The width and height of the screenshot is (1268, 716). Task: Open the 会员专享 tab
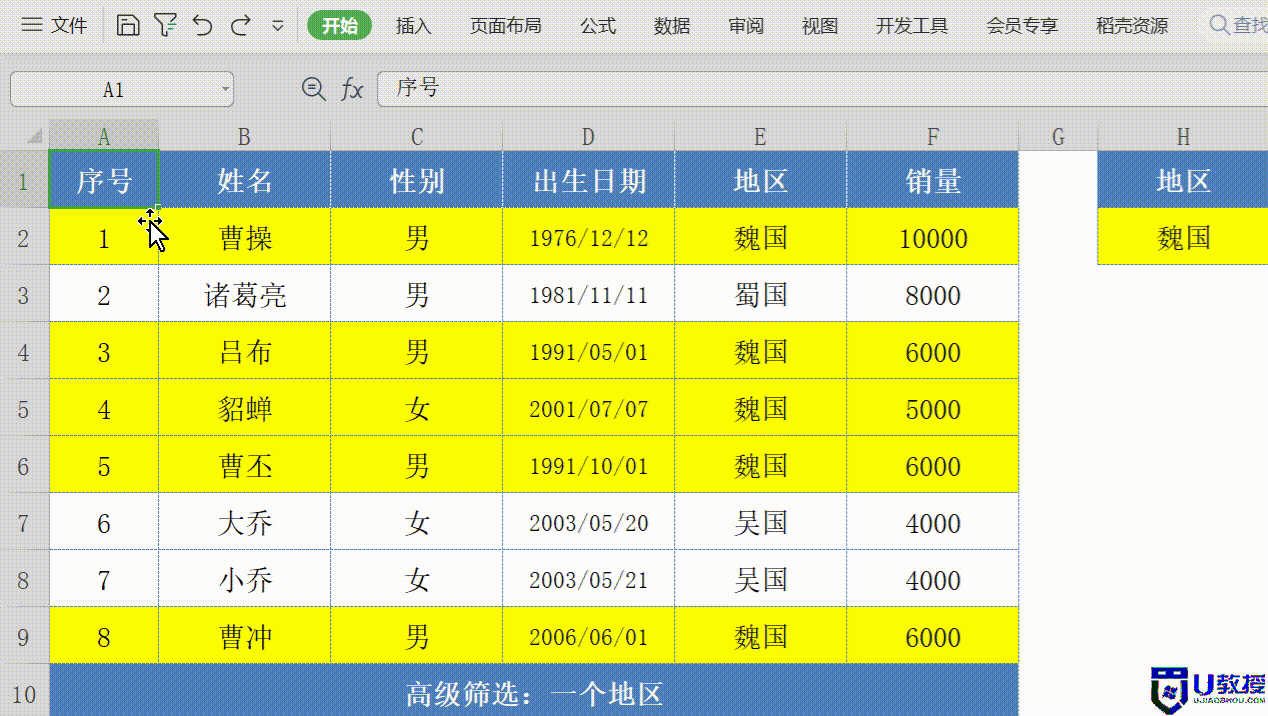pos(1022,26)
